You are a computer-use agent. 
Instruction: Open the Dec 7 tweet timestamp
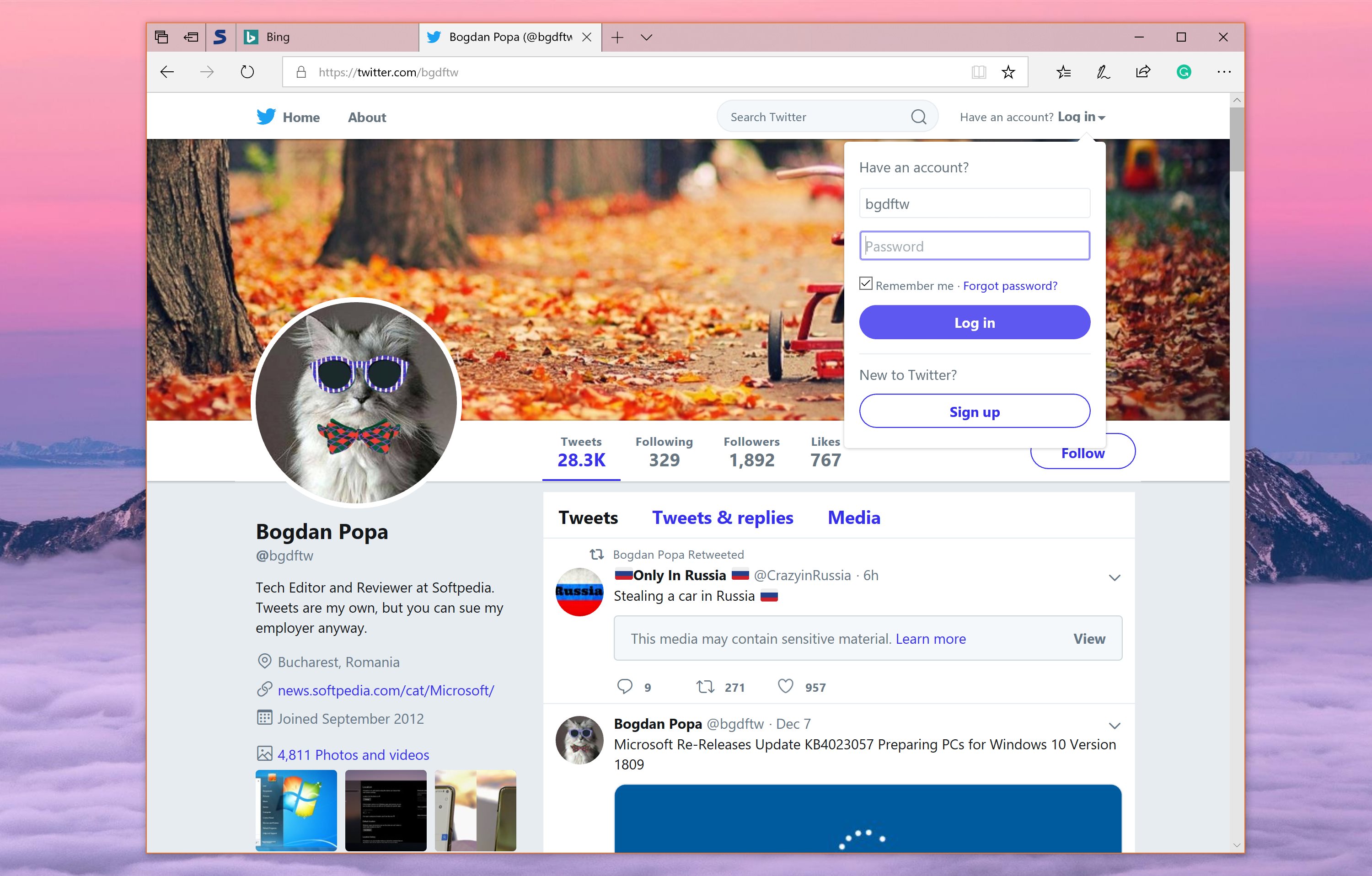pos(793,725)
